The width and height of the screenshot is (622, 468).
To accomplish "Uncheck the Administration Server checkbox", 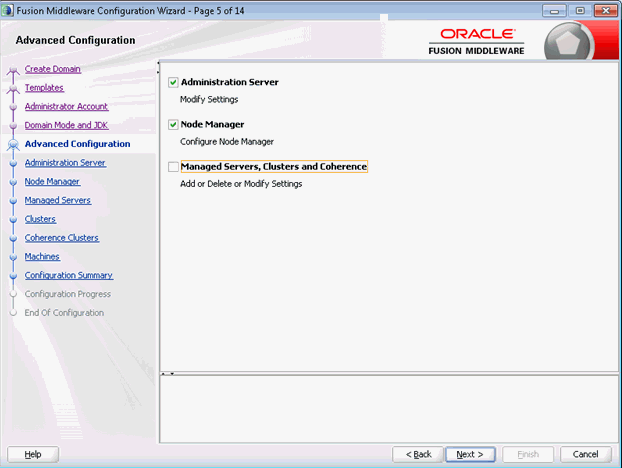I will pos(173,82).
